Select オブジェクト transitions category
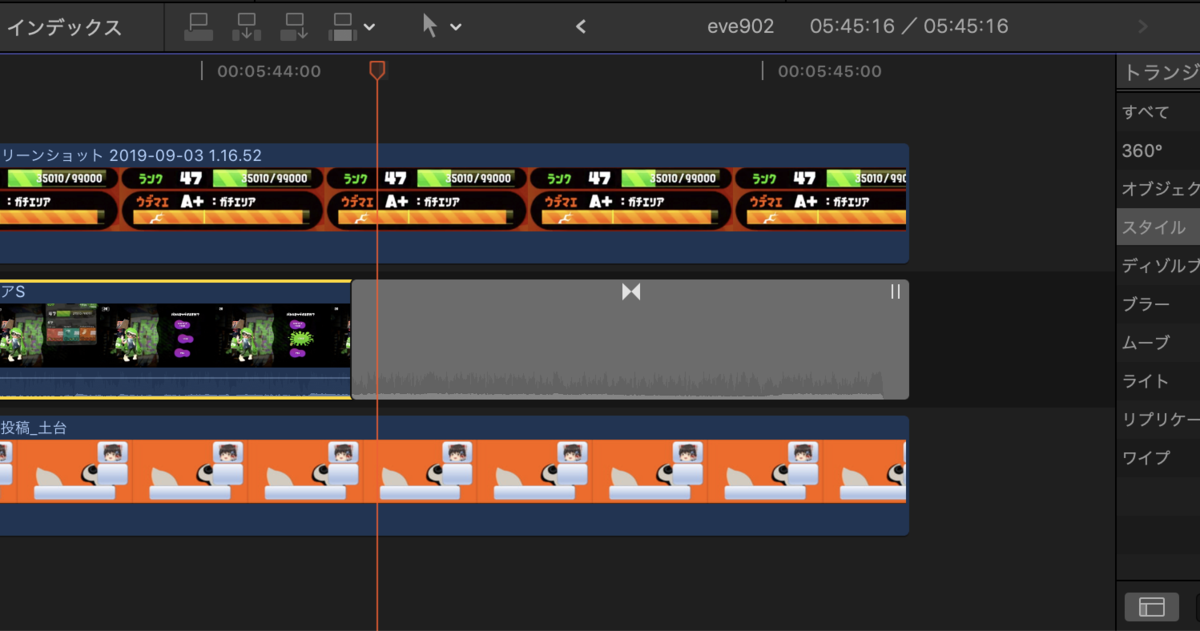This screenshot has width=1200, height=631. [1161, 189]
